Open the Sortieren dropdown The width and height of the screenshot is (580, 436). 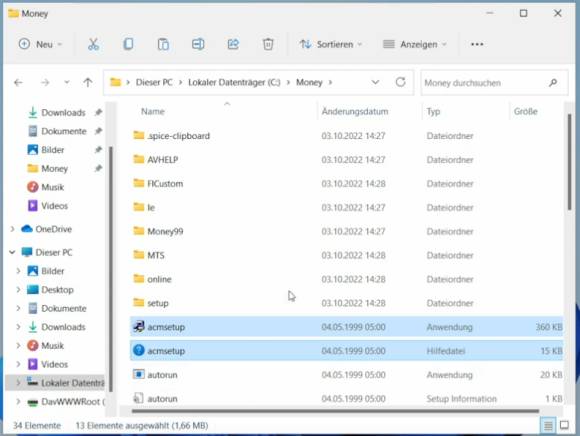[330, 44]
